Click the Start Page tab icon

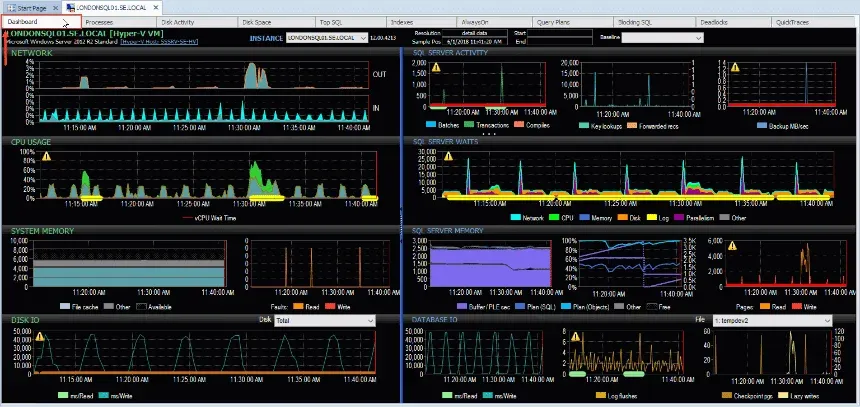[x=11, y=8]
